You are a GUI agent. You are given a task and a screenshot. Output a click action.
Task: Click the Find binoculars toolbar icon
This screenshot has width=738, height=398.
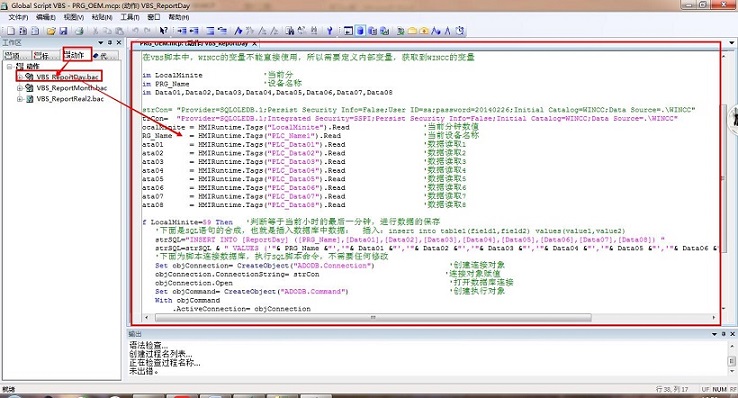click(x=289, y=31)
